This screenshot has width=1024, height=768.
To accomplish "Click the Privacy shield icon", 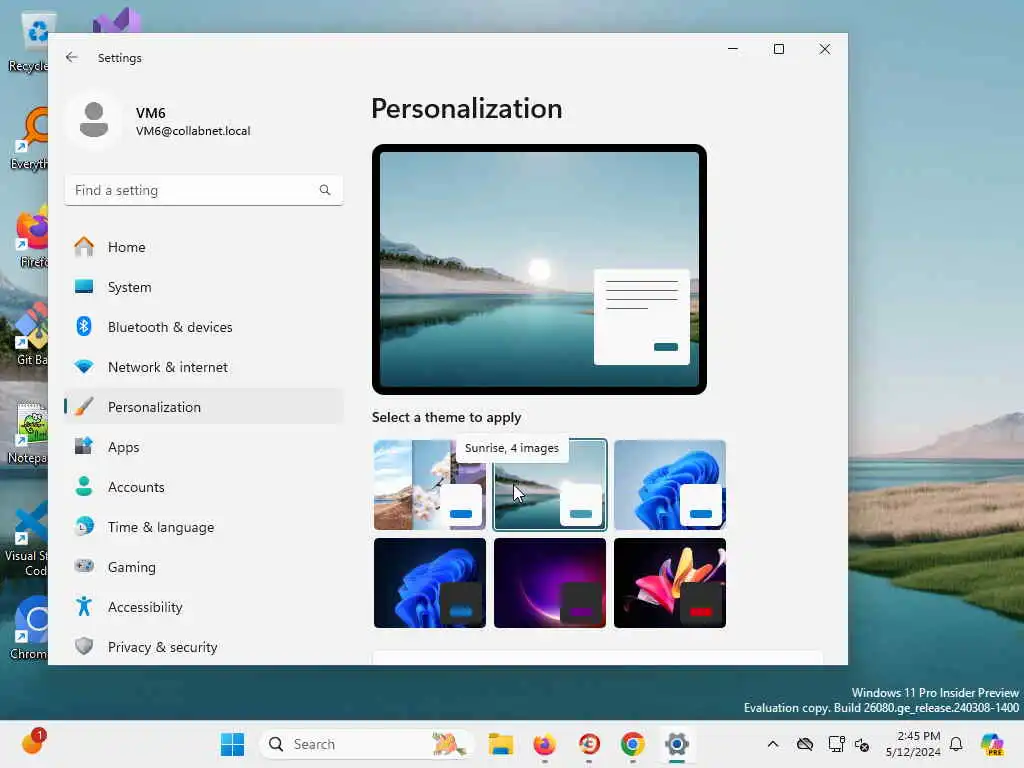I will 84,646.
